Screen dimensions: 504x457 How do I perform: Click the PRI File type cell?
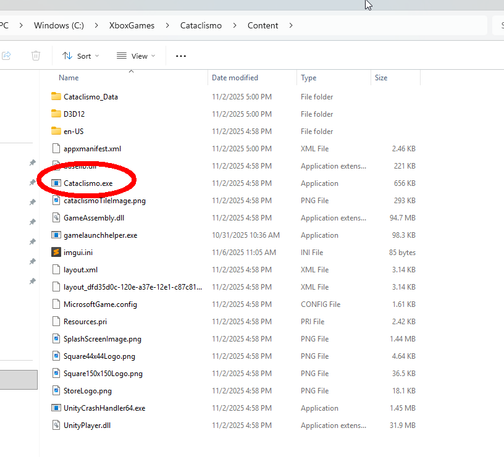(312, 322)
